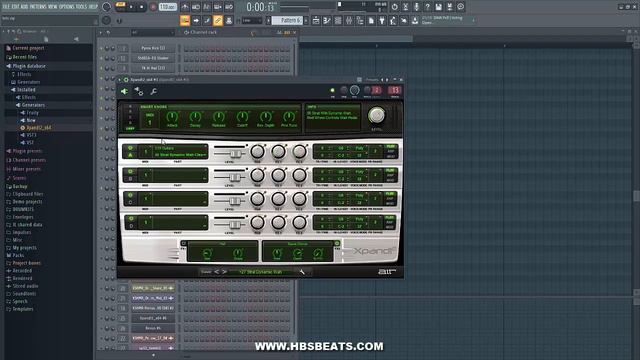The height and width of the screenshot is (360, 640).
Task: Adjust the Xpand!2 Cutoff smart knob
Action: [x=242, y=118]
